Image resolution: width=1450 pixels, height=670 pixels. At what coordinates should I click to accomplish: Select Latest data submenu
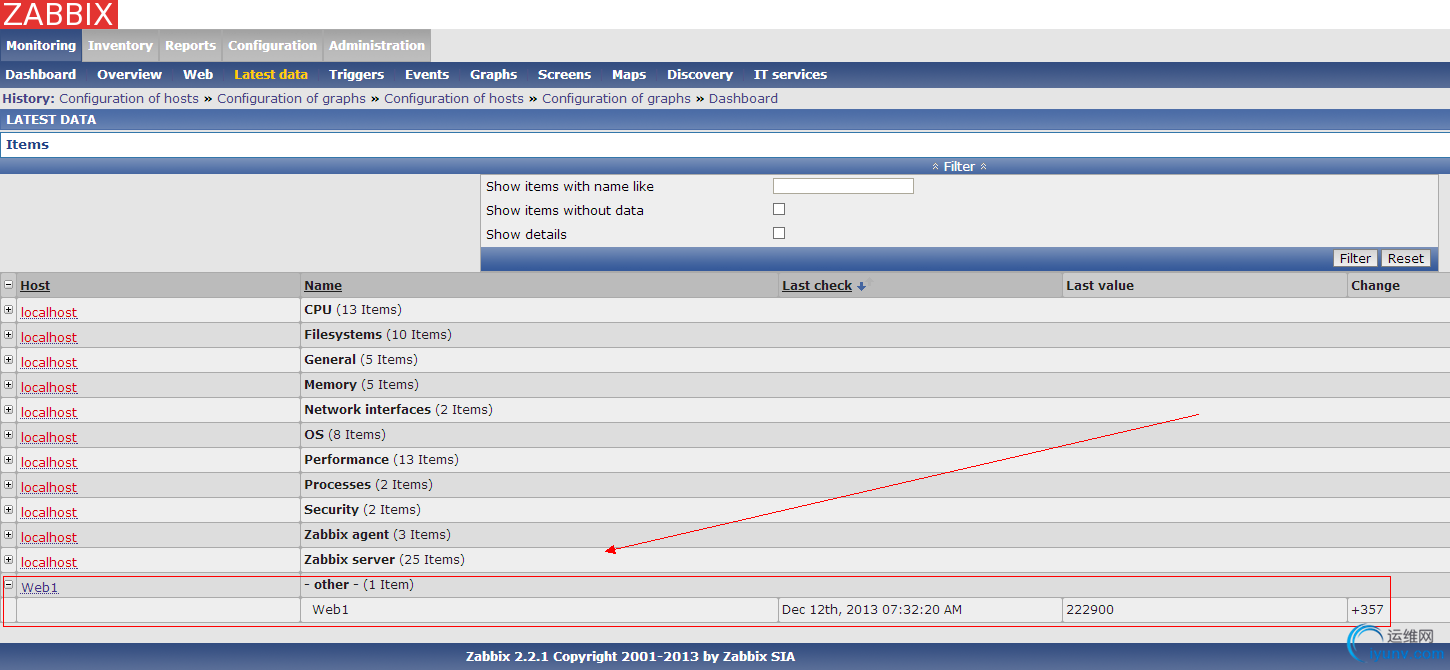(271, 75)
